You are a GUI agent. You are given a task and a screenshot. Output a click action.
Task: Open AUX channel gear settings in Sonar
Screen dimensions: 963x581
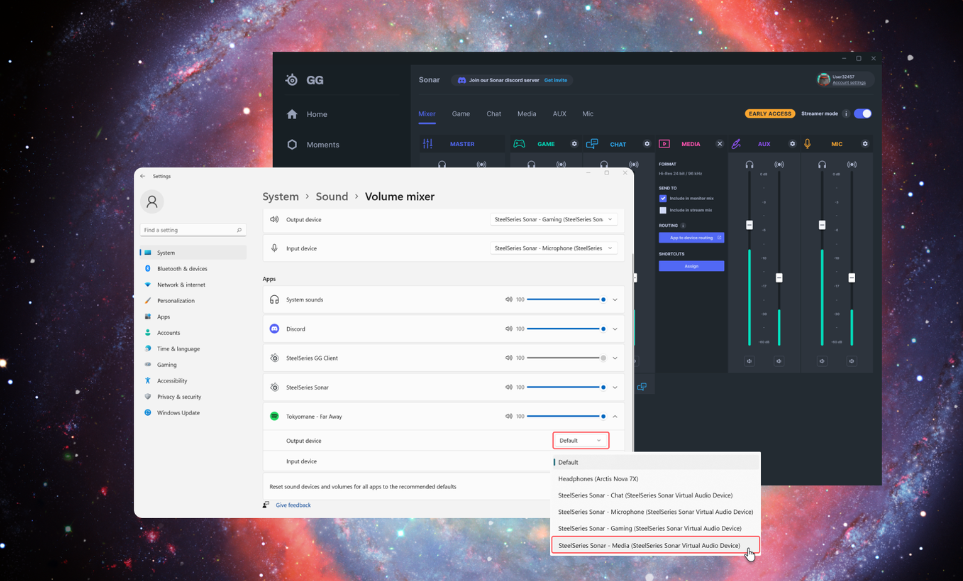coord(792,144)
